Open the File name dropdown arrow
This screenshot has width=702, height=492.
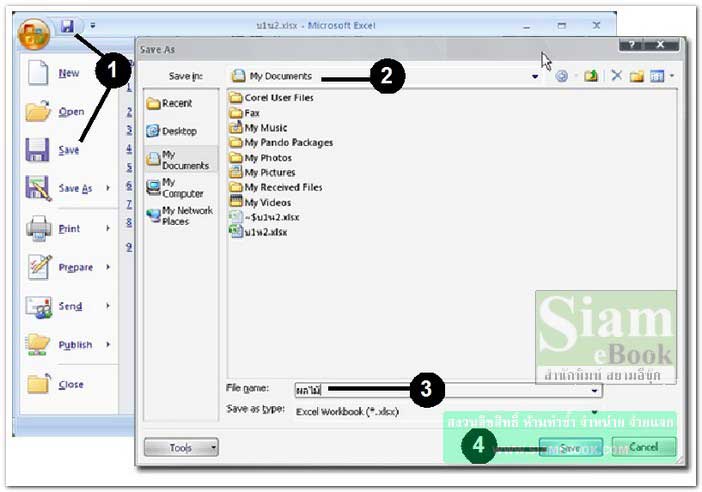595,391
